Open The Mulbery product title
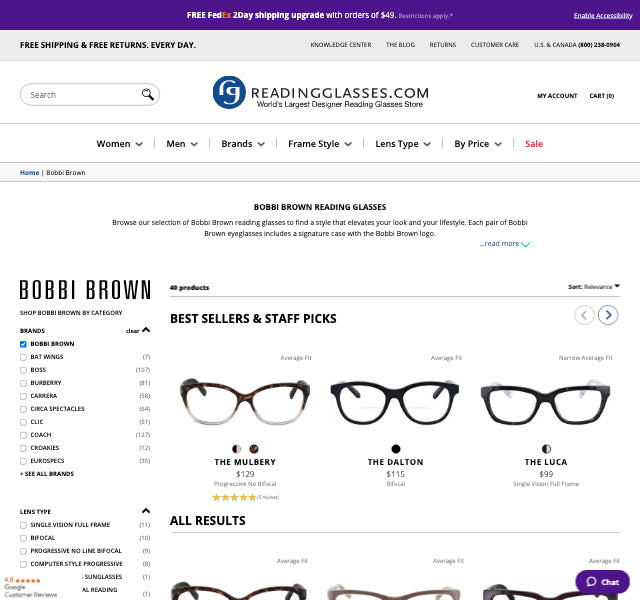The height and width of the screenshot is (600, 640). coord(245,462)
